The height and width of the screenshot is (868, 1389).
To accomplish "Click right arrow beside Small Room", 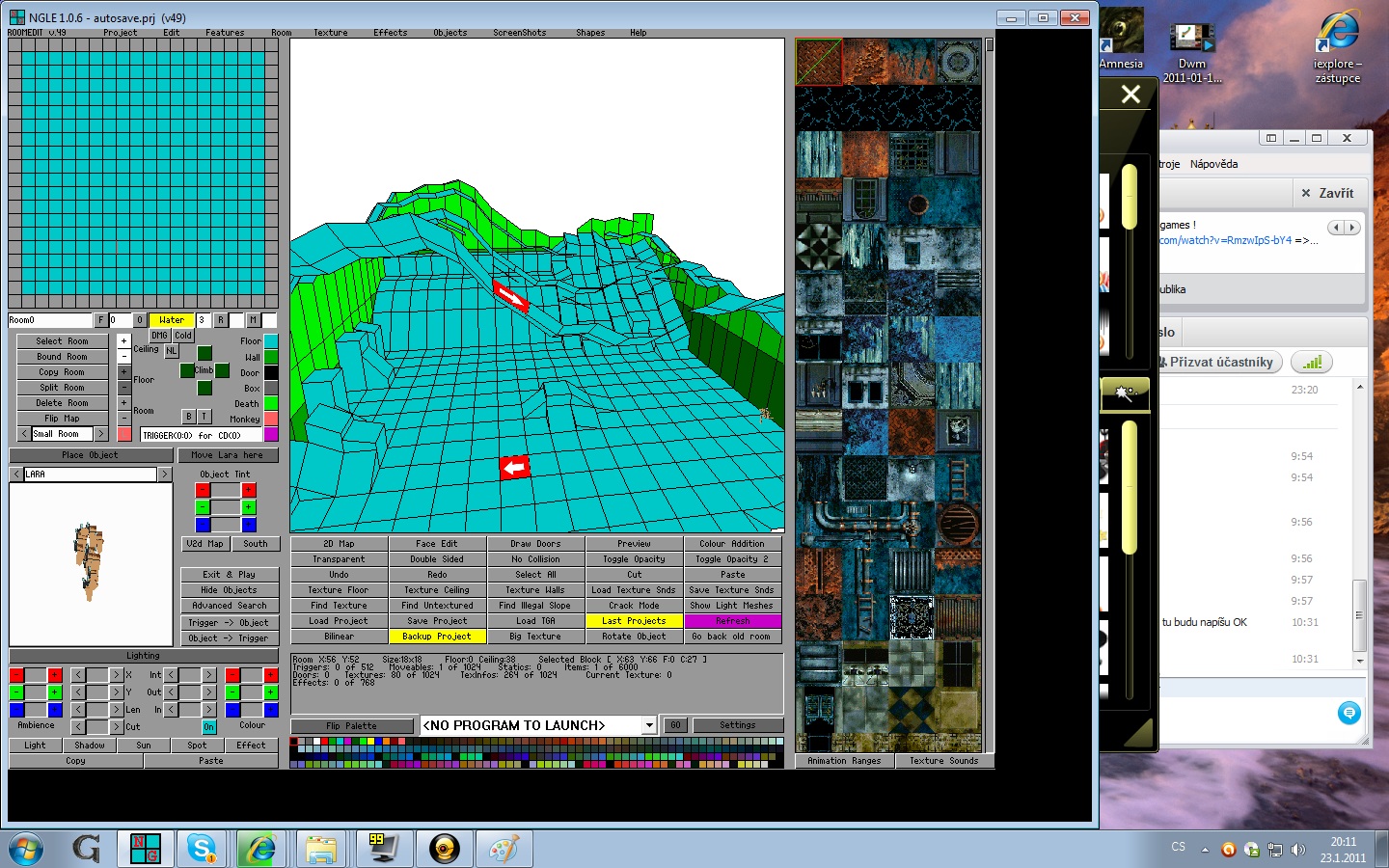I will (x=101, y=434).
